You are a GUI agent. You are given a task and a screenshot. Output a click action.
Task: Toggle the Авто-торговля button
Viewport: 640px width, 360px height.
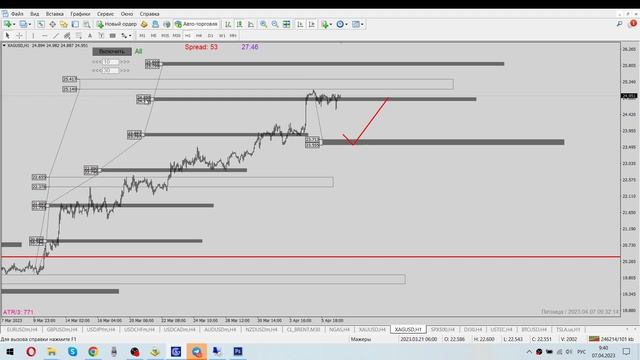(x=197, y=24)
